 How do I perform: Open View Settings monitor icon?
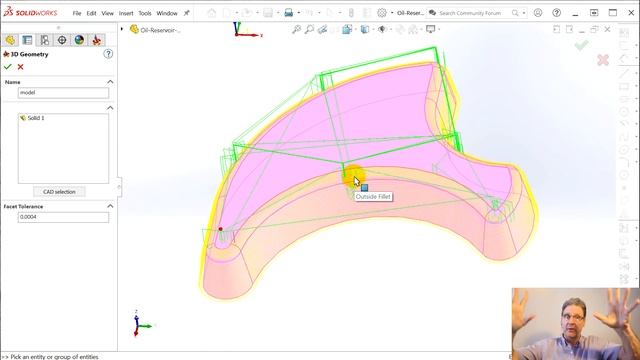pyautogui.click(x=431, y=29)
